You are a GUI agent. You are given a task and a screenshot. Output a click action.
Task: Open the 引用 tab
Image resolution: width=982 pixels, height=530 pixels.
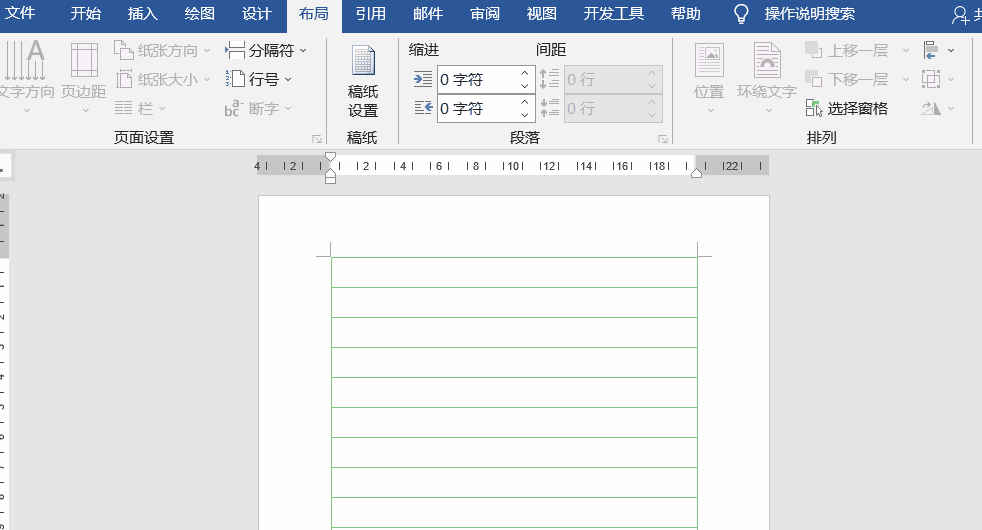pos(371,13)
